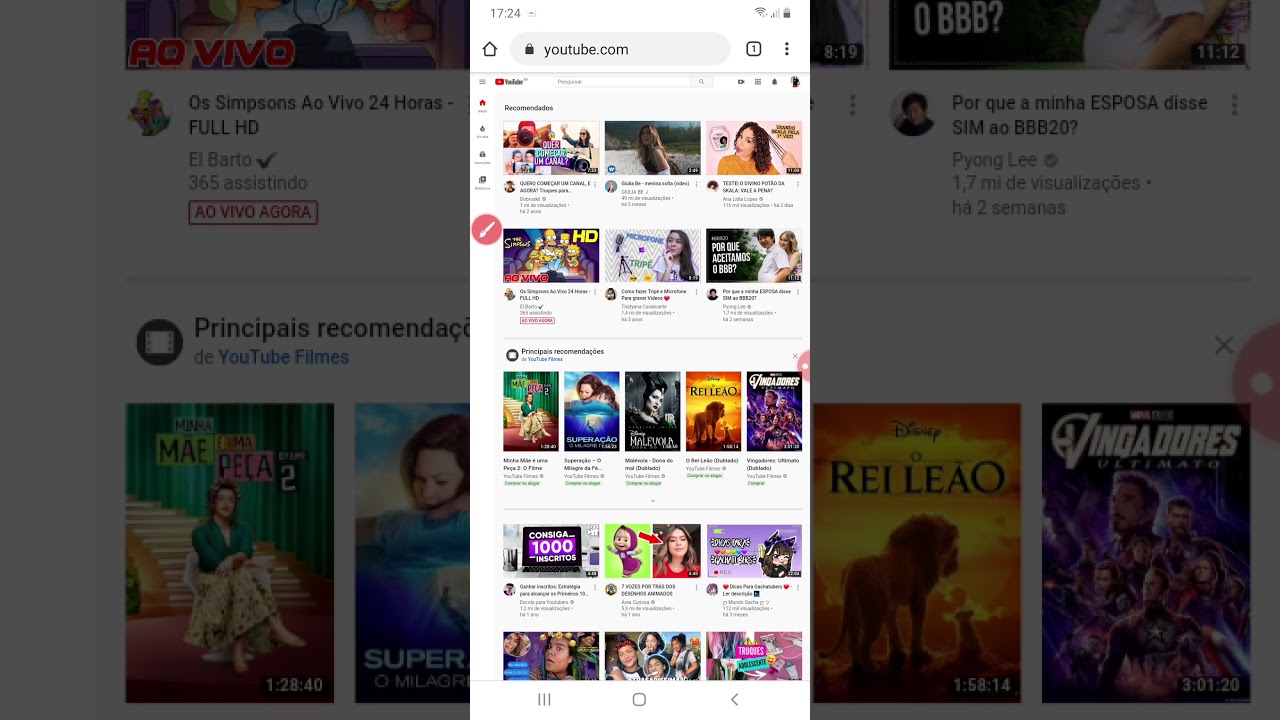
Task: Play the CONSIGA 1000 INSCRITOS video thumbnail
Action: point(551,551)
